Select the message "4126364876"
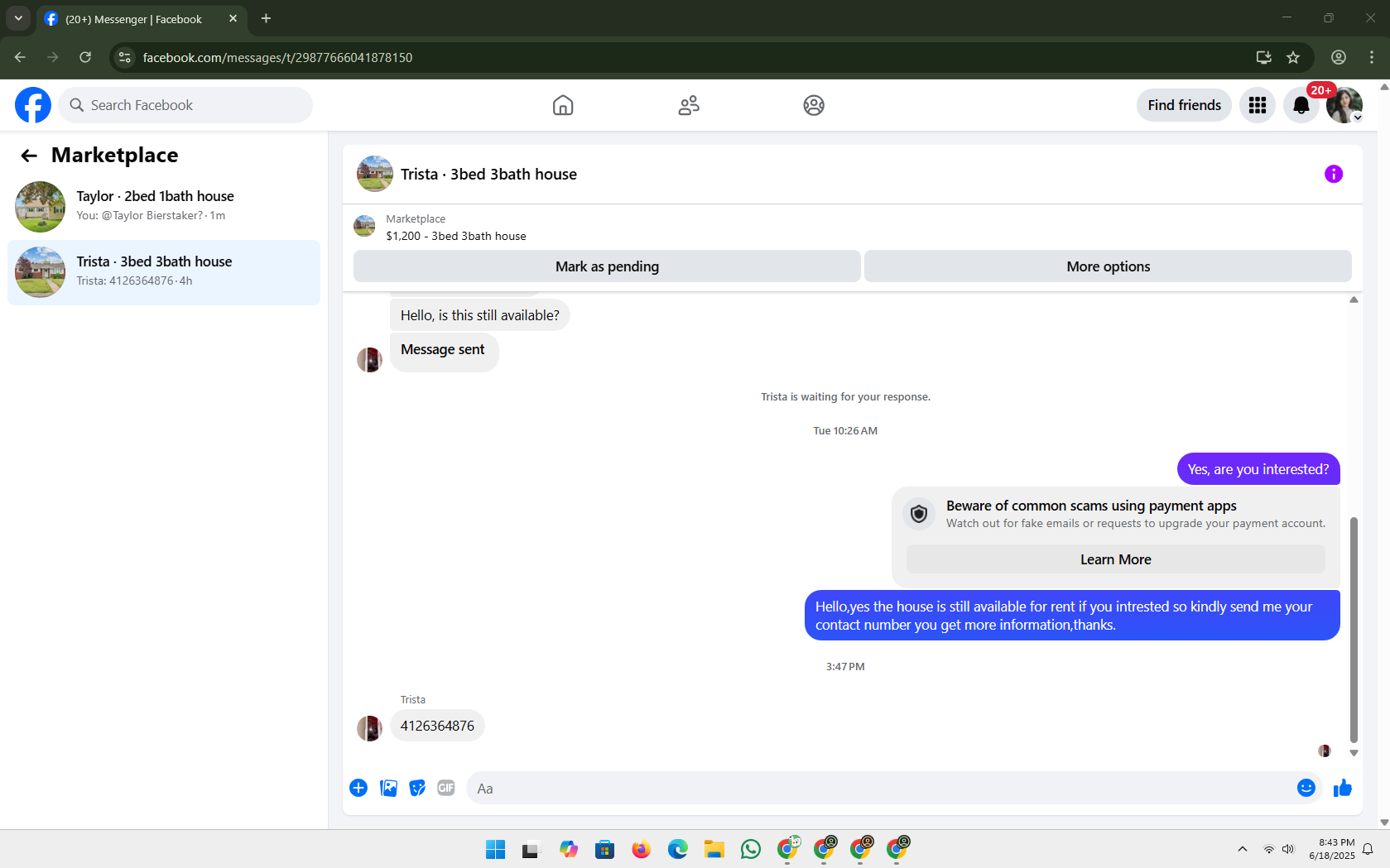1390x868 pixels. (437, 726)
